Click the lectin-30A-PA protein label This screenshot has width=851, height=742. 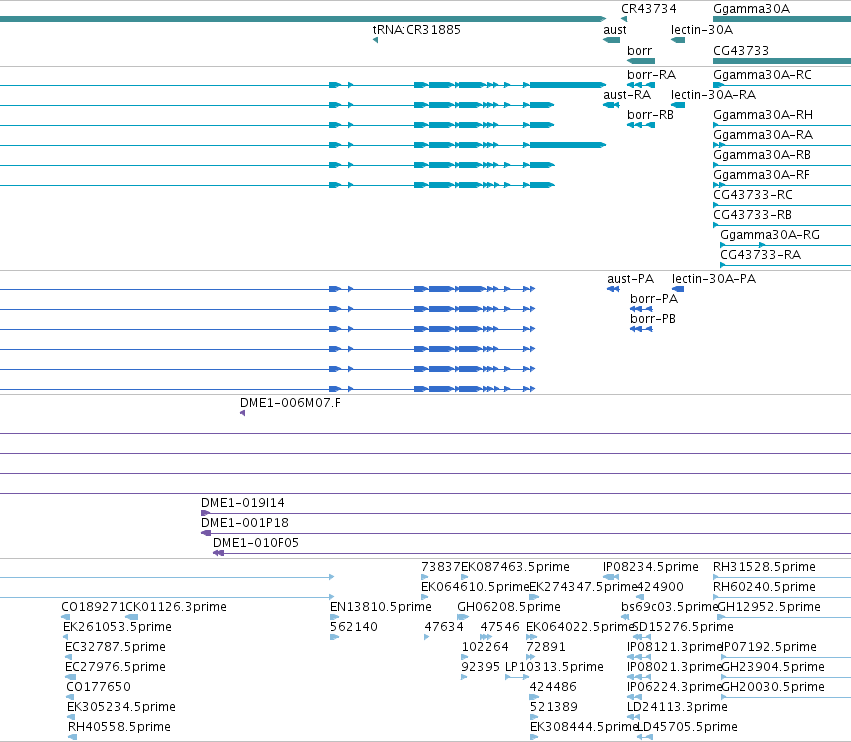714,279
